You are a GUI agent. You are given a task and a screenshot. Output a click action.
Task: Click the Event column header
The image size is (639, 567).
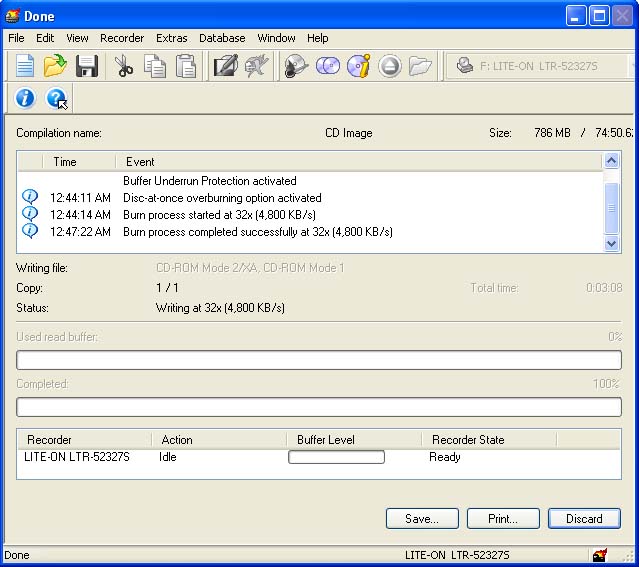359,162
